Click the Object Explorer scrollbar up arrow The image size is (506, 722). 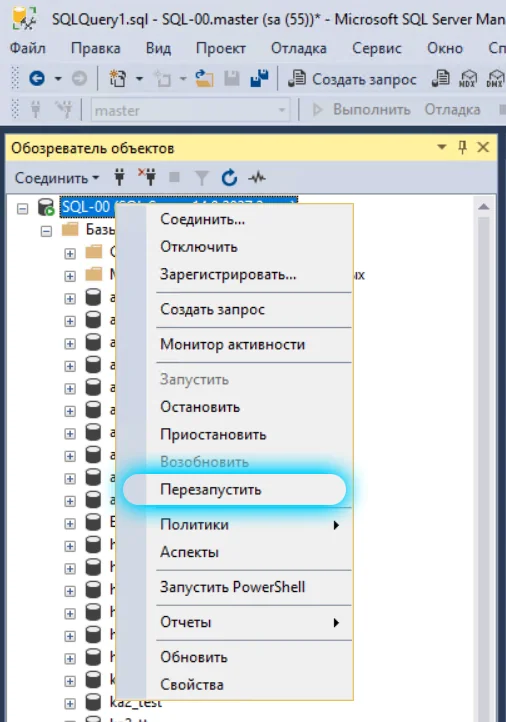[483, 207]
